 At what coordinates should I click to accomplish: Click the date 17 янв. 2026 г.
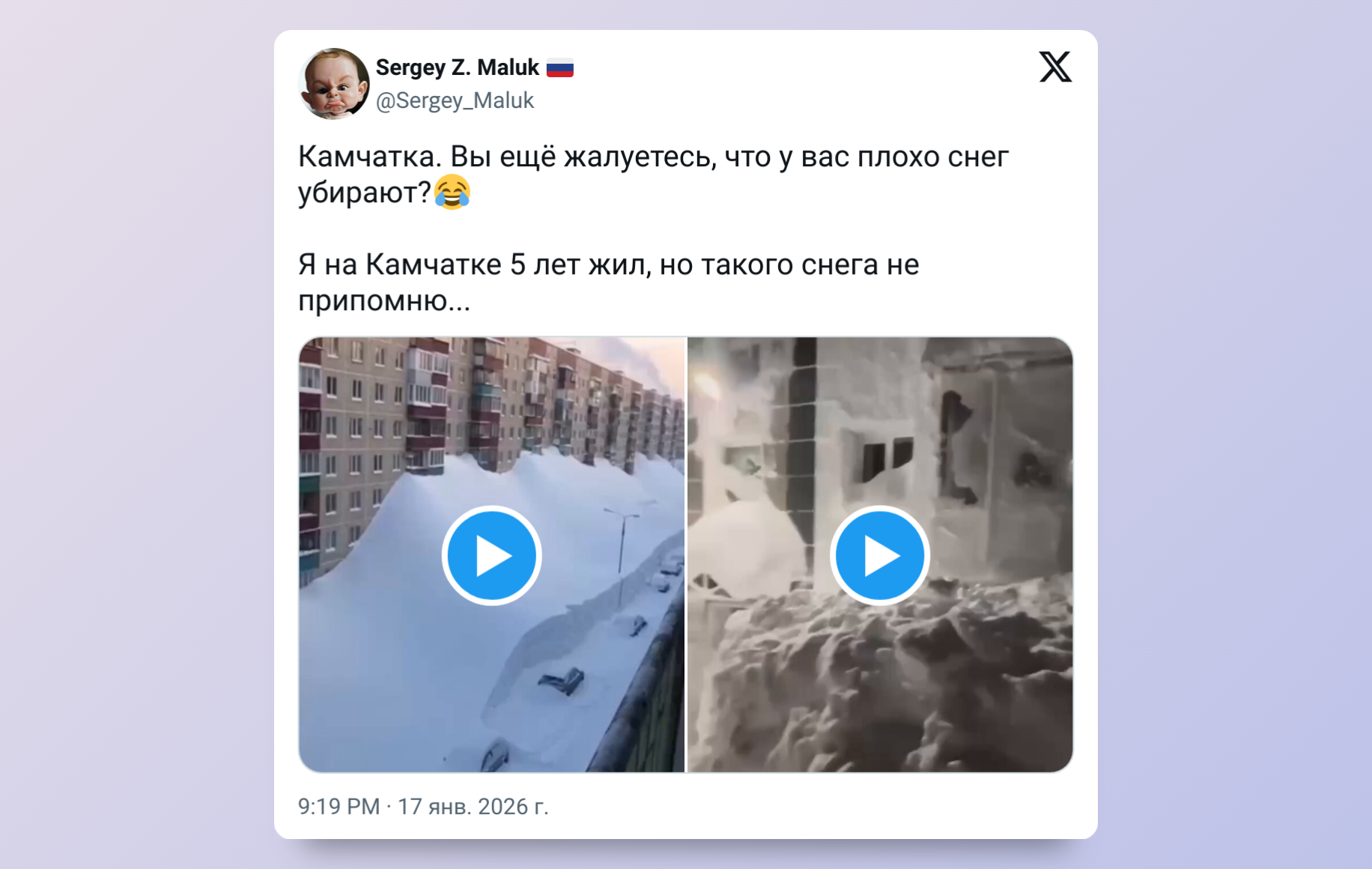[473, 806]
